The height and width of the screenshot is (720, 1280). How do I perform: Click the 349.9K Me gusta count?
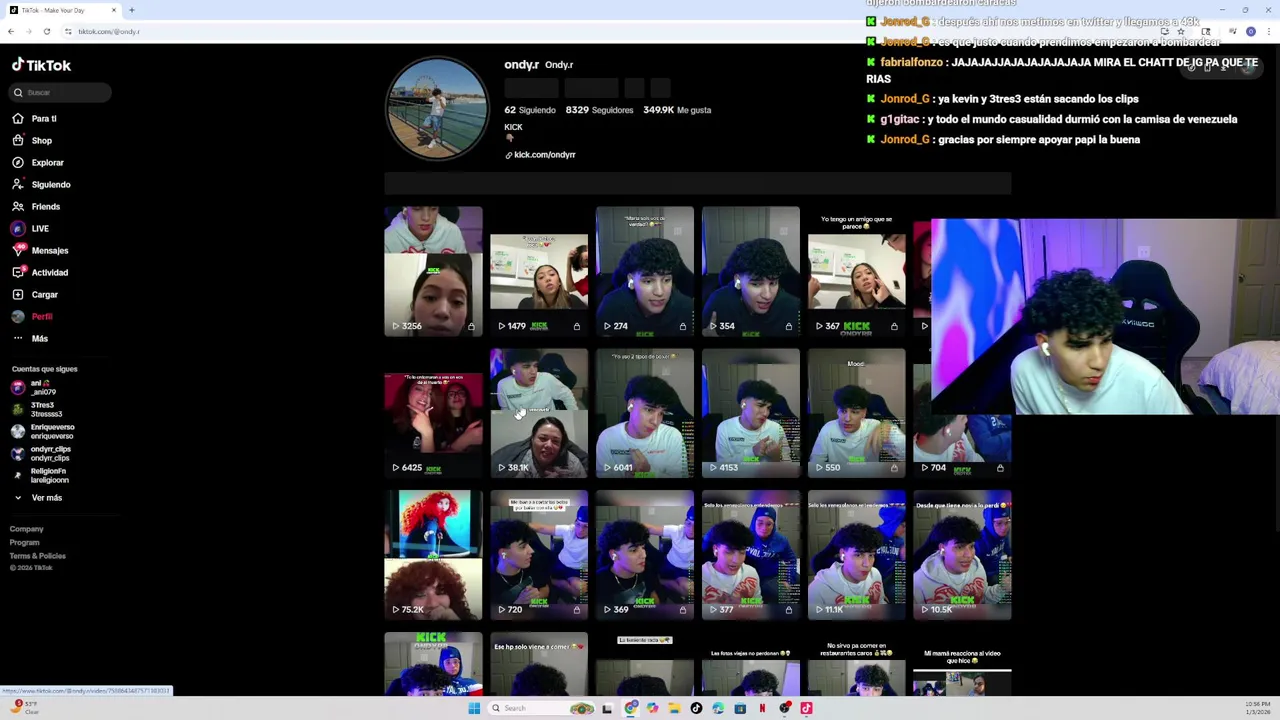click(677, 110)
